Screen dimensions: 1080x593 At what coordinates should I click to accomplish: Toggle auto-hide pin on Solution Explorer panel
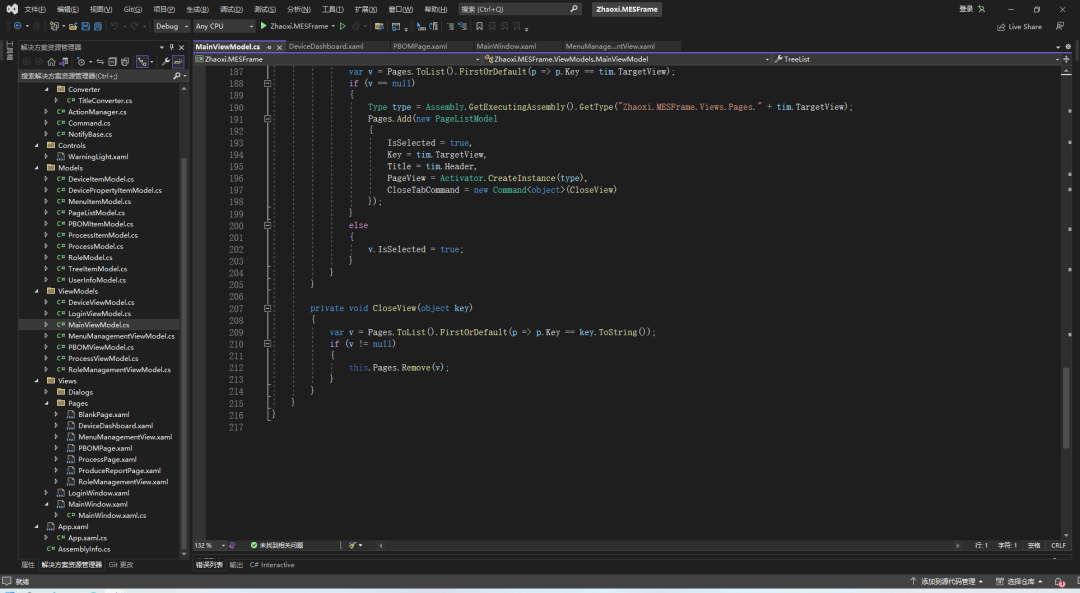pyautogui.click(x=172, y=47)
